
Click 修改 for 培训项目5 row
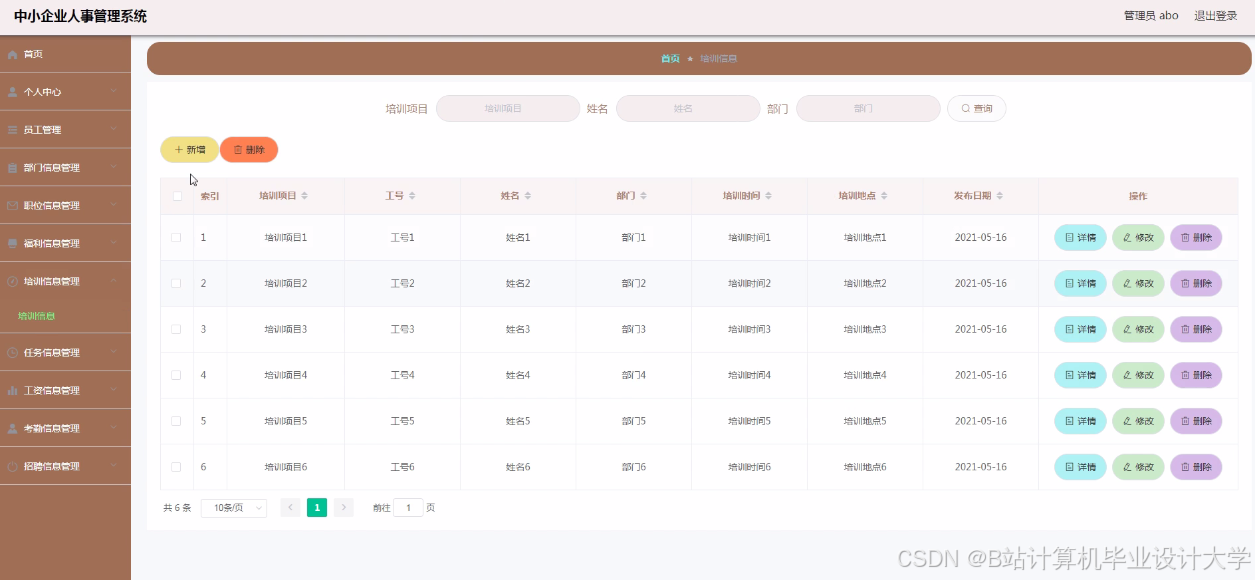pyautogui.click(x=1138, y=421)
